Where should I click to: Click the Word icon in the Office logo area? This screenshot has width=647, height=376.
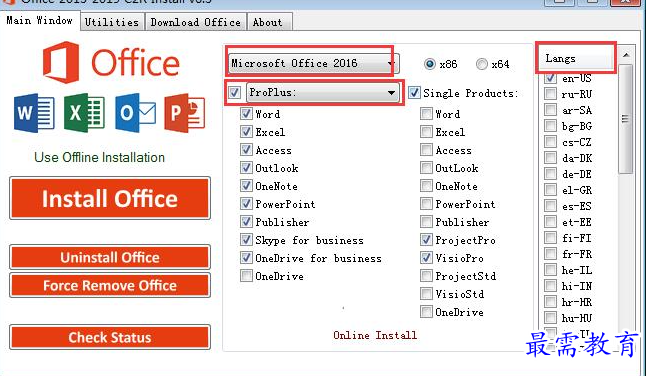34,113
